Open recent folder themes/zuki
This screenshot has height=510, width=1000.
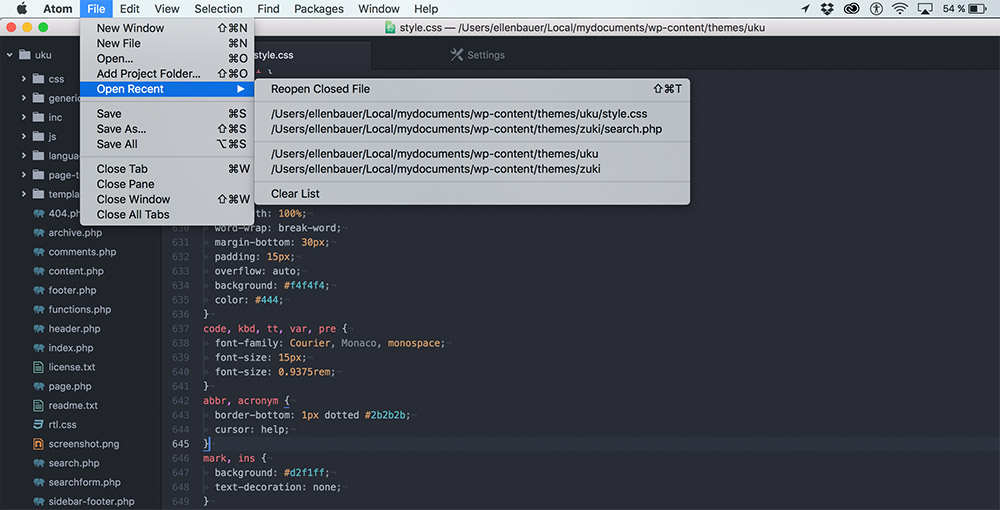click(x=472, y=170)
